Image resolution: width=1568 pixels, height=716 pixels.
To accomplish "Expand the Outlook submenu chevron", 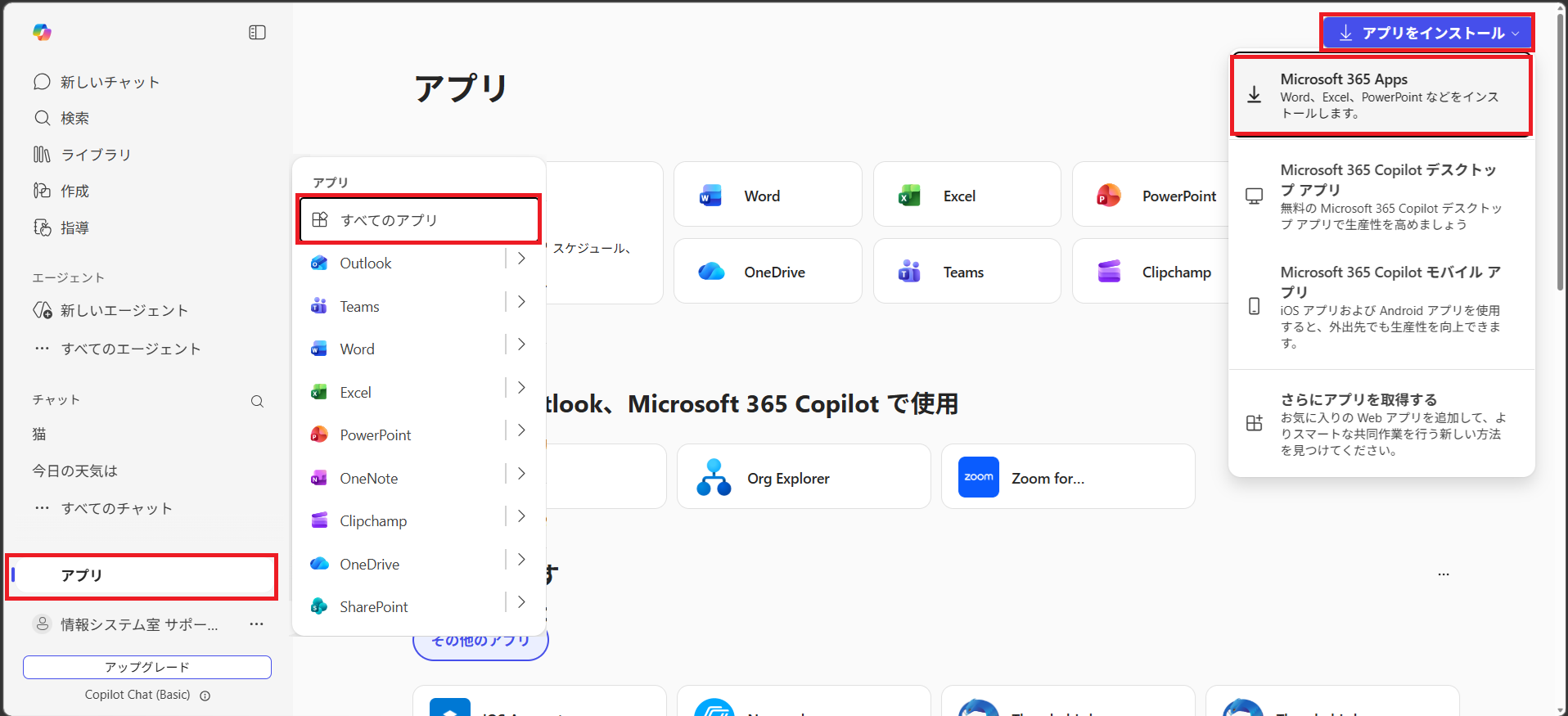I will [521, 259].
